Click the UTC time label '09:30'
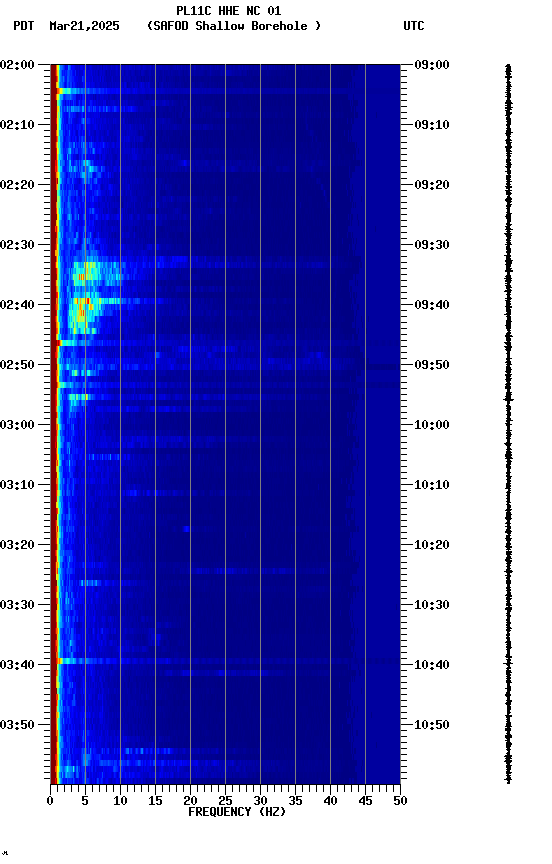This screenshot has height=864, width=552. pyautogui.click(x=432, y=245)
